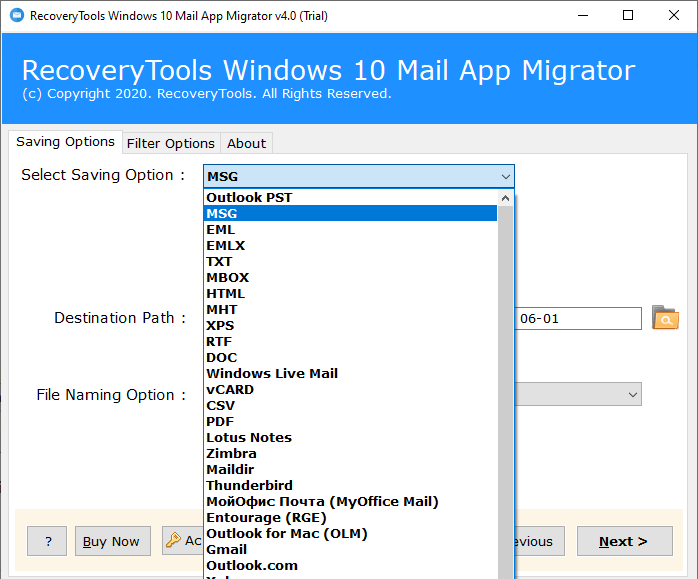
Task: Click the folder browse icon for Destination Path
Action: click(665, 318)
